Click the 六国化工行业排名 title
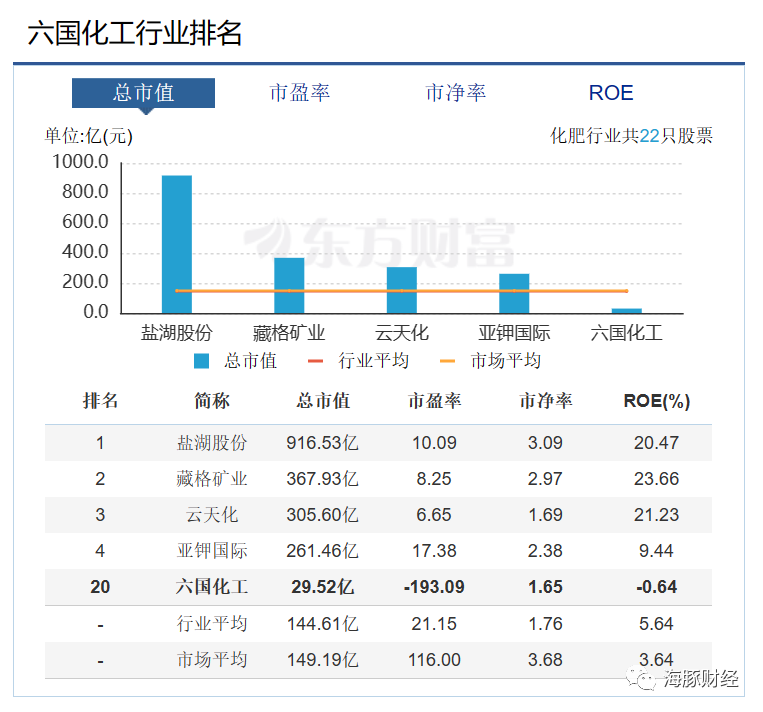763x712 pixels. pyautogui.click(x=134, y=33)
